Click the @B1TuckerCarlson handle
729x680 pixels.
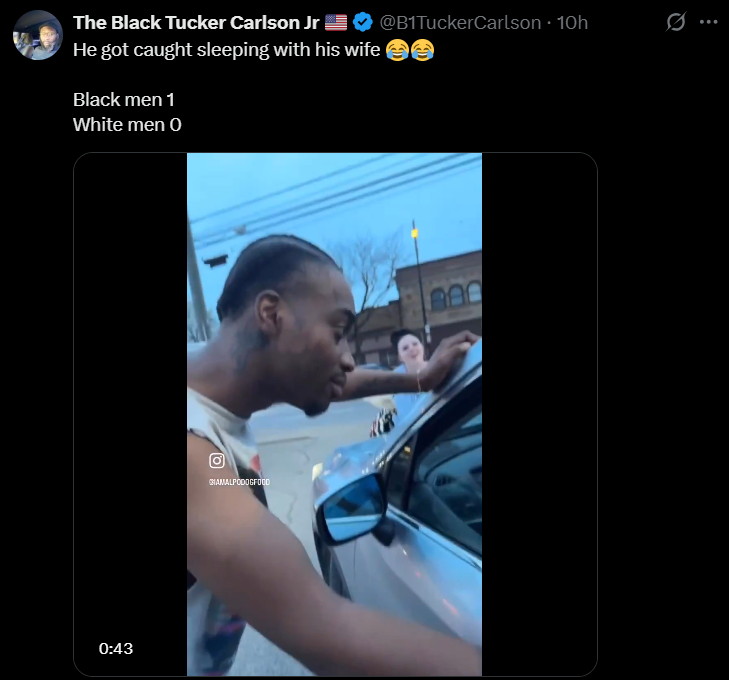(x=460, y=22)
